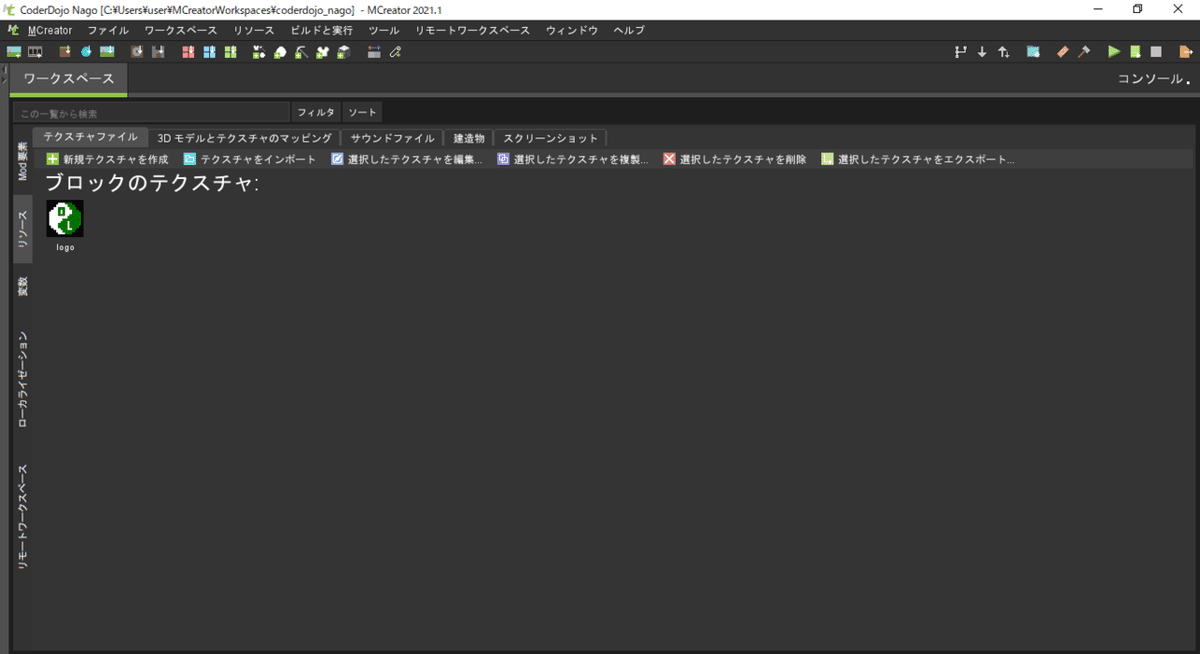Open the ヘルプ menu
The width and height of the screenshot is (1200, 654).
627,30
